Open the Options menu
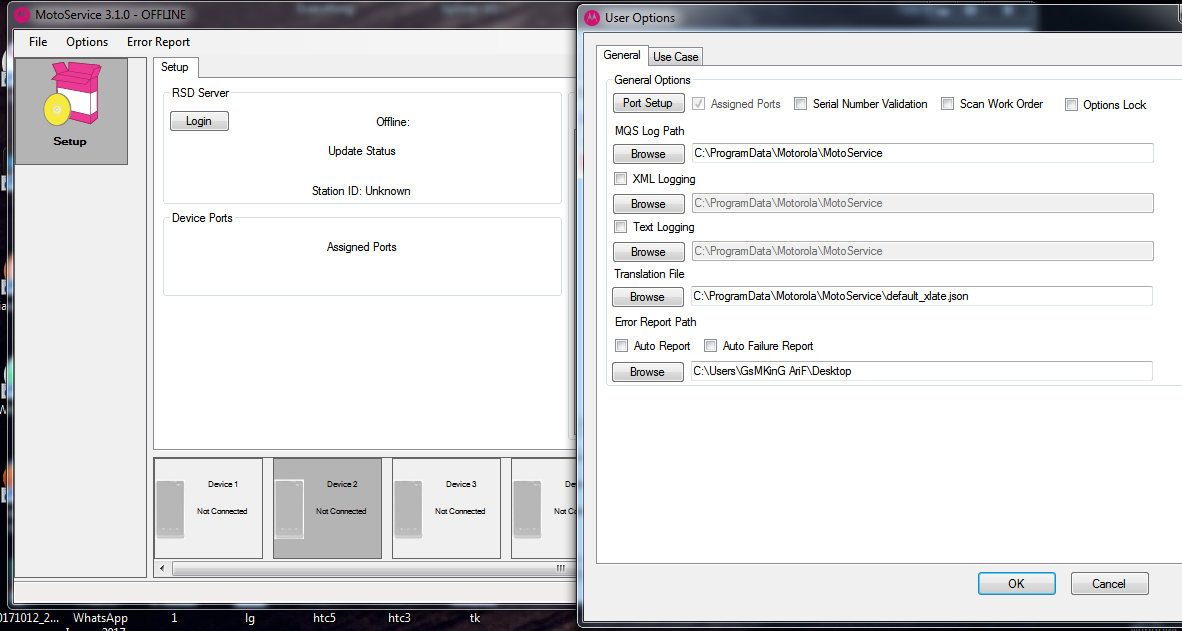1182x631 pixels. 87,42
